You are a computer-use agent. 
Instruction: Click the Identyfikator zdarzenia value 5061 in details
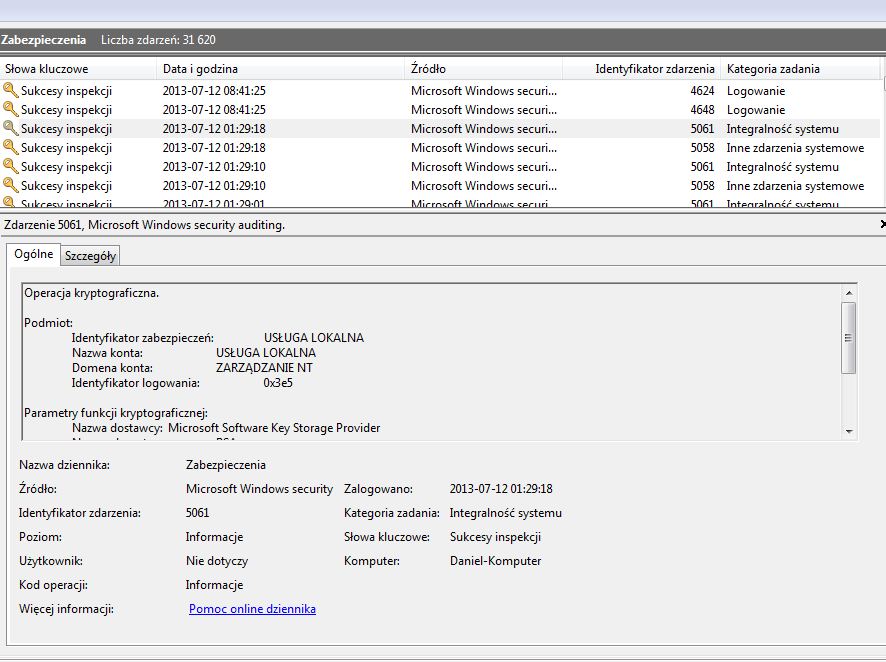(x=197, y=513)
